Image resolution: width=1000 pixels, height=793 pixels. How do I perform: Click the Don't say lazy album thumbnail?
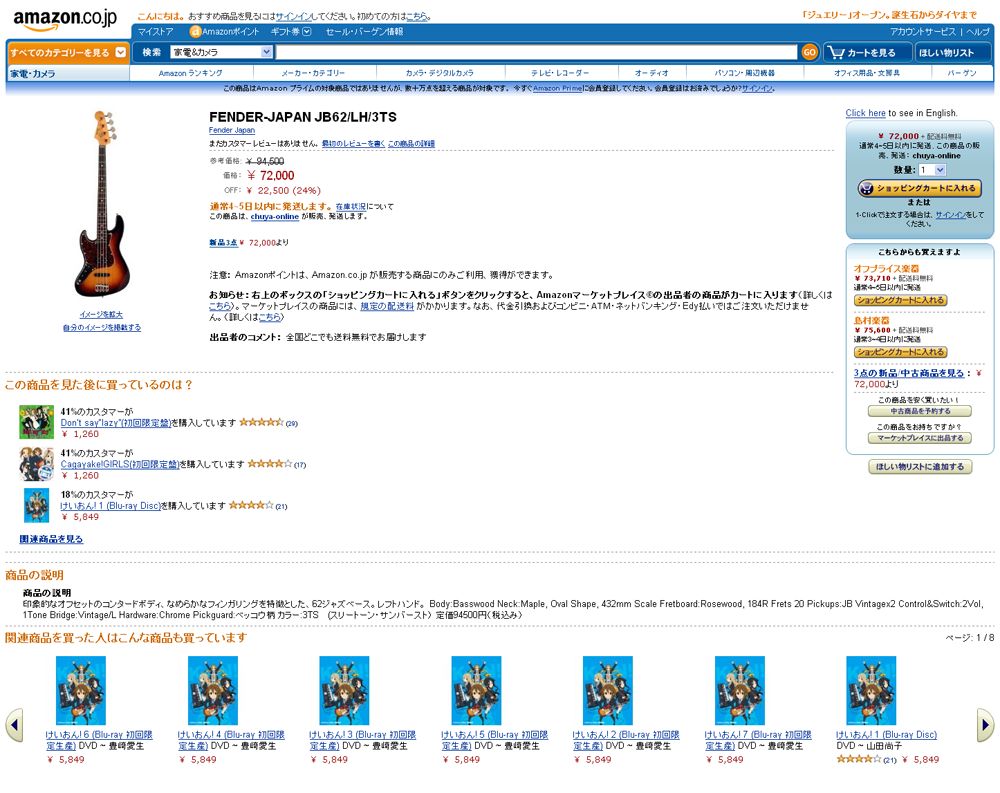tap(36, 422)
